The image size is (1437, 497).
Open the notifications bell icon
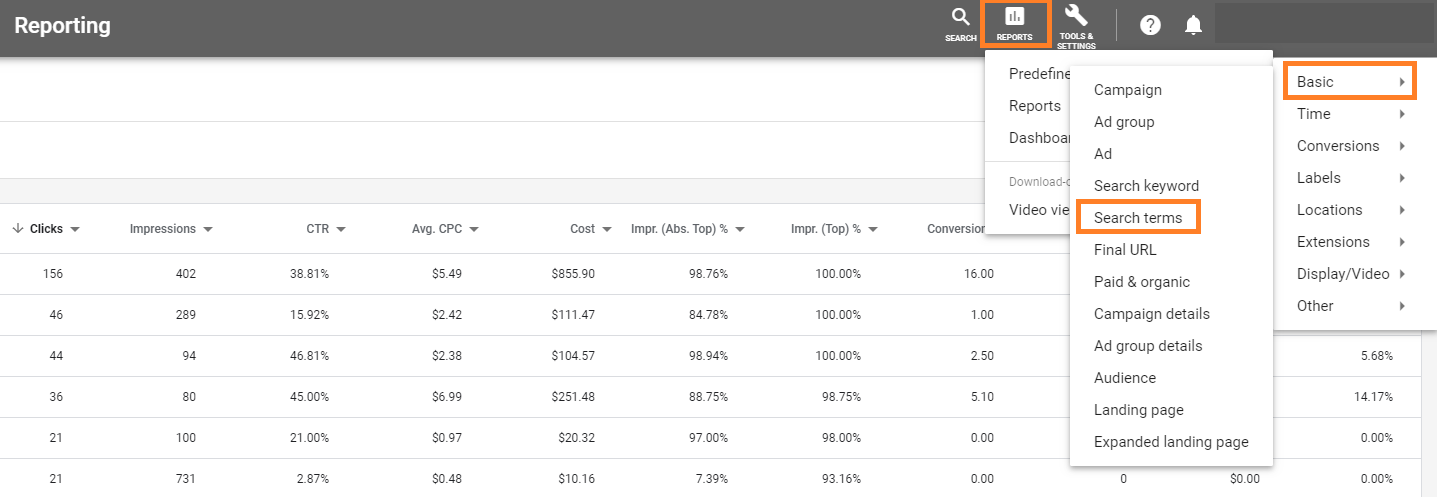(1193, 26)
